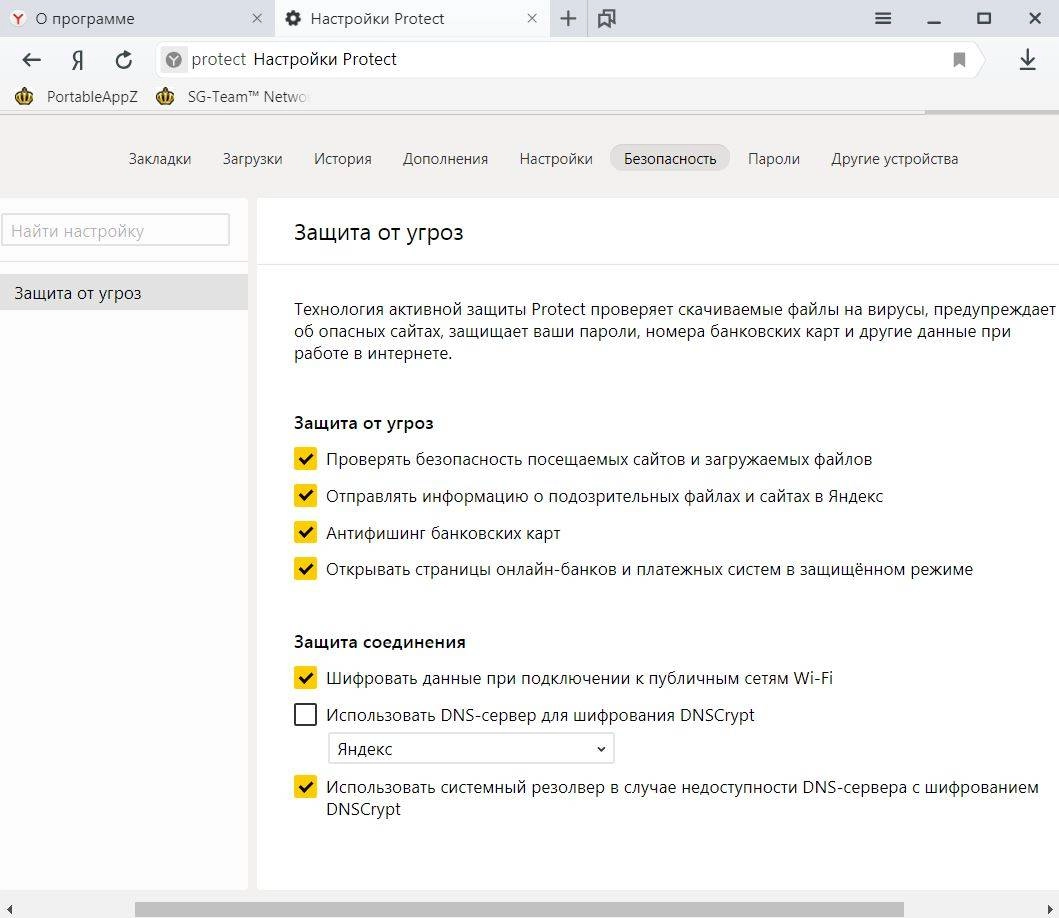Click the gear icon on Настройки Protect tab
The image size is (1059, 918).
click(x=293, y=18)
